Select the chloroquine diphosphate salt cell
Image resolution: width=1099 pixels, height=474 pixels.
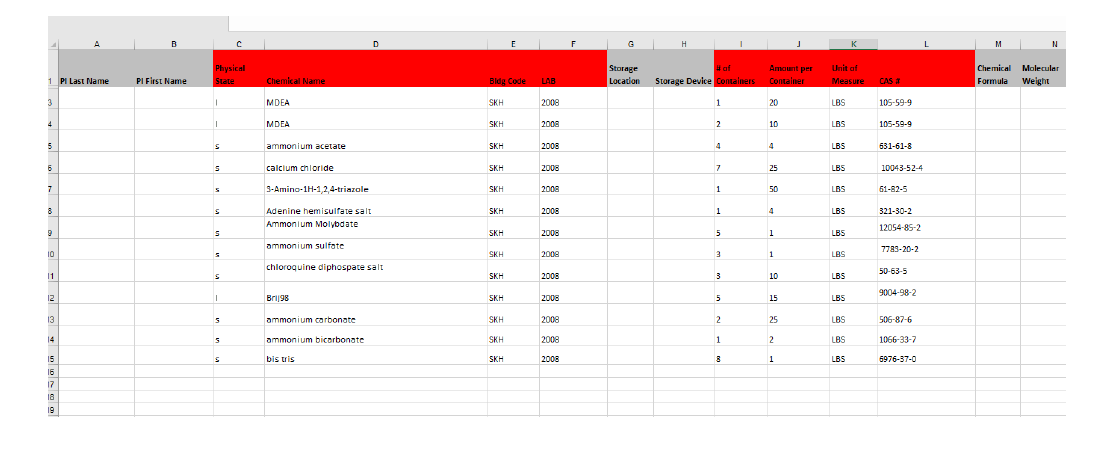click(x=375, y=270)
